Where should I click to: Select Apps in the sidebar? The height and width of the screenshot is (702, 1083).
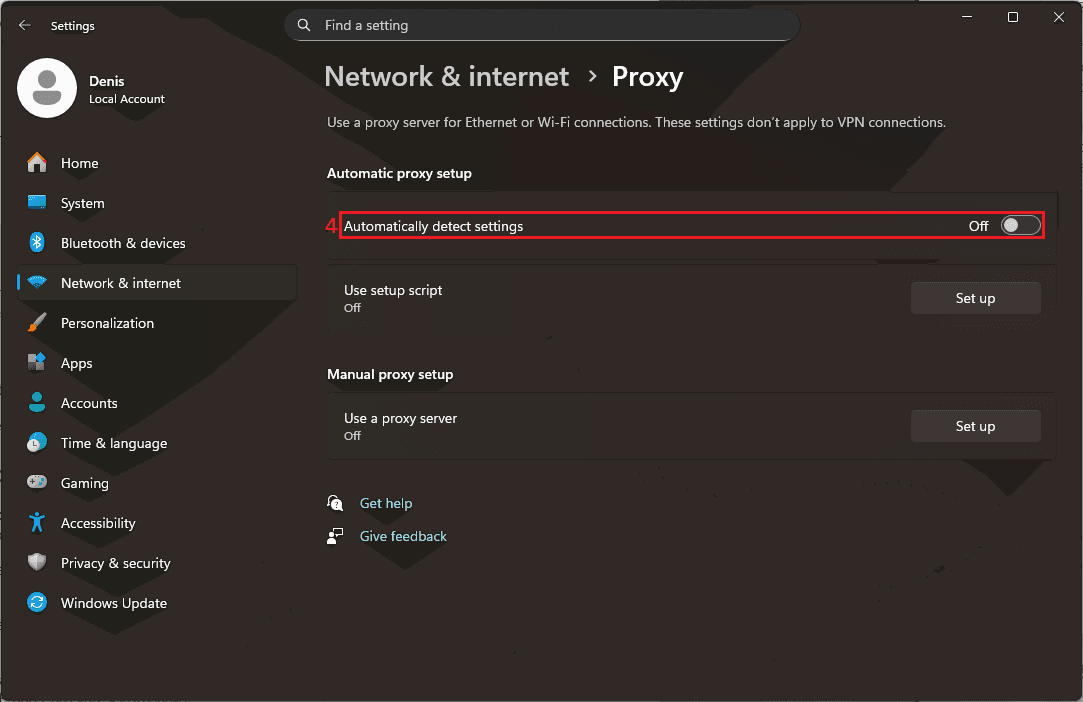(x=76, y=363)
